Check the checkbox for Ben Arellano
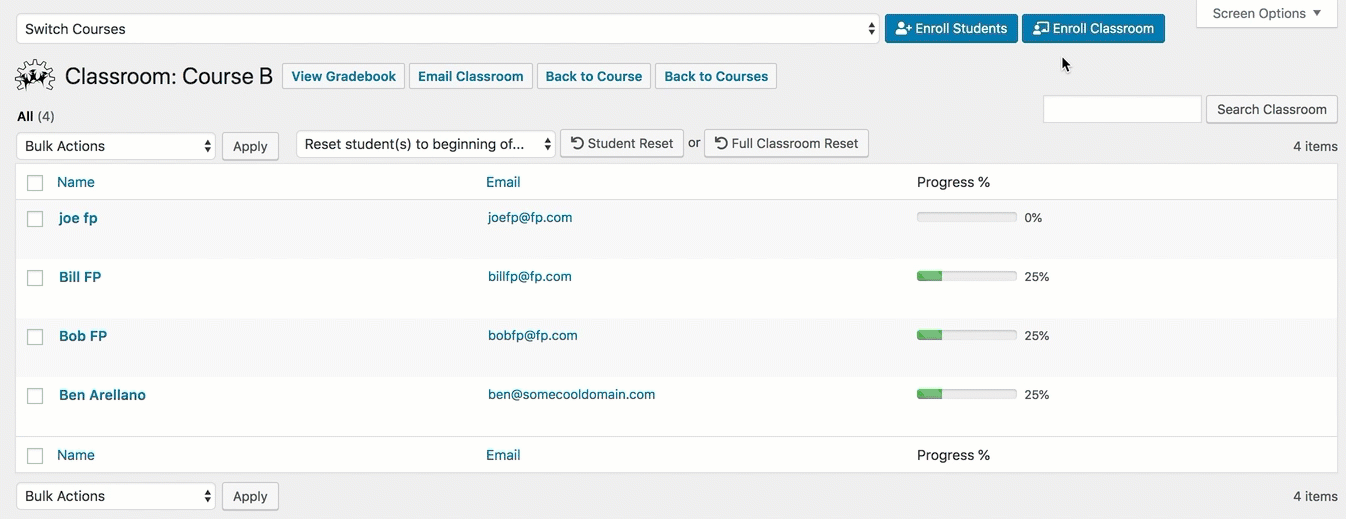 point(35,395)
